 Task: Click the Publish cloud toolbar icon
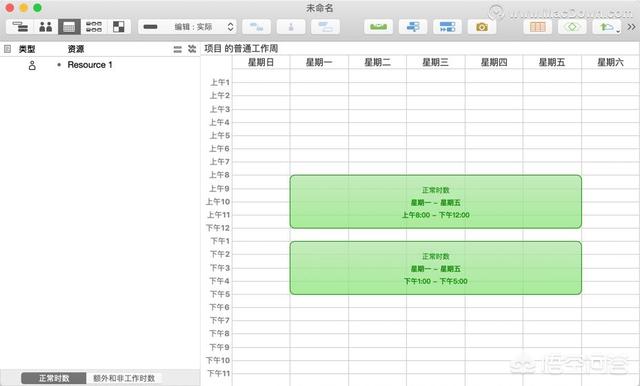coord(607,27)
